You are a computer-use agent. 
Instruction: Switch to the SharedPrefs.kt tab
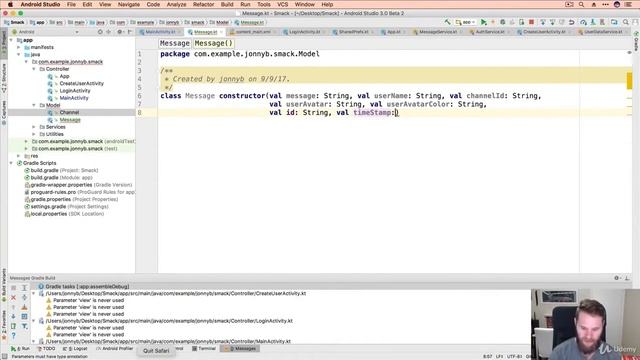pos(353,32)
